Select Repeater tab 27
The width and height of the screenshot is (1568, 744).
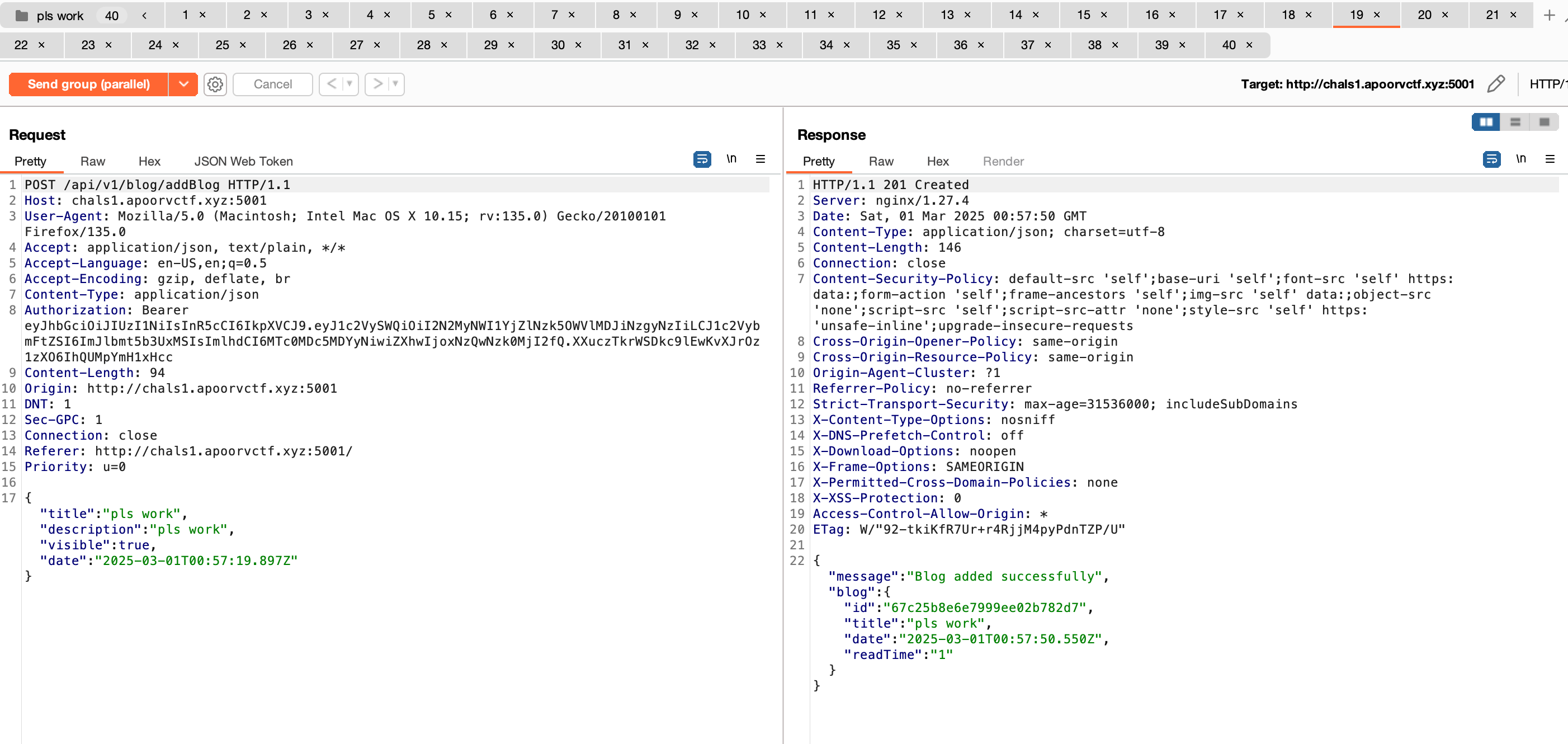(x=356, y=45)
